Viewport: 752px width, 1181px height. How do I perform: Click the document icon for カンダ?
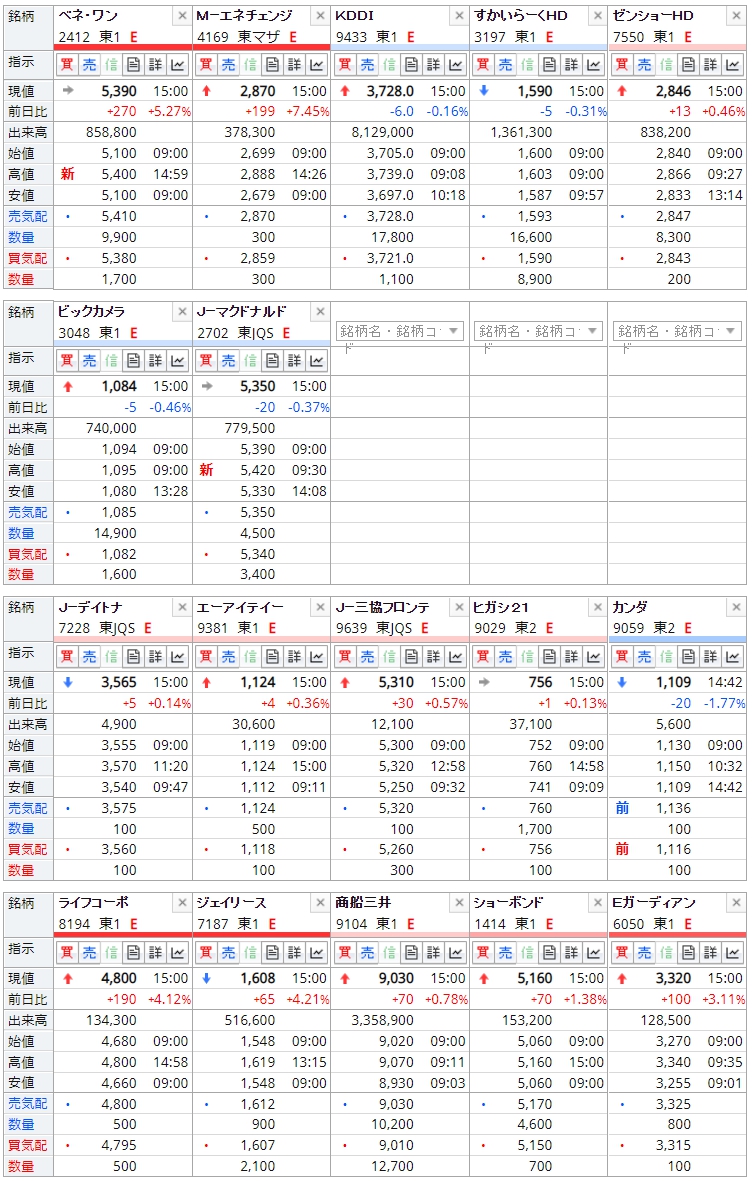pos(689,657)
